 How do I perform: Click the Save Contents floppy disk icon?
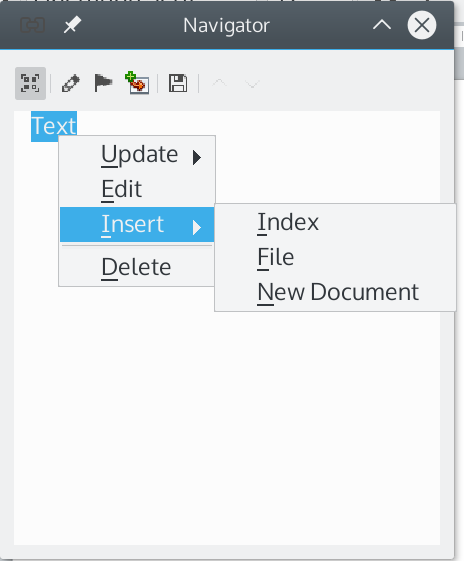(178, 83)
